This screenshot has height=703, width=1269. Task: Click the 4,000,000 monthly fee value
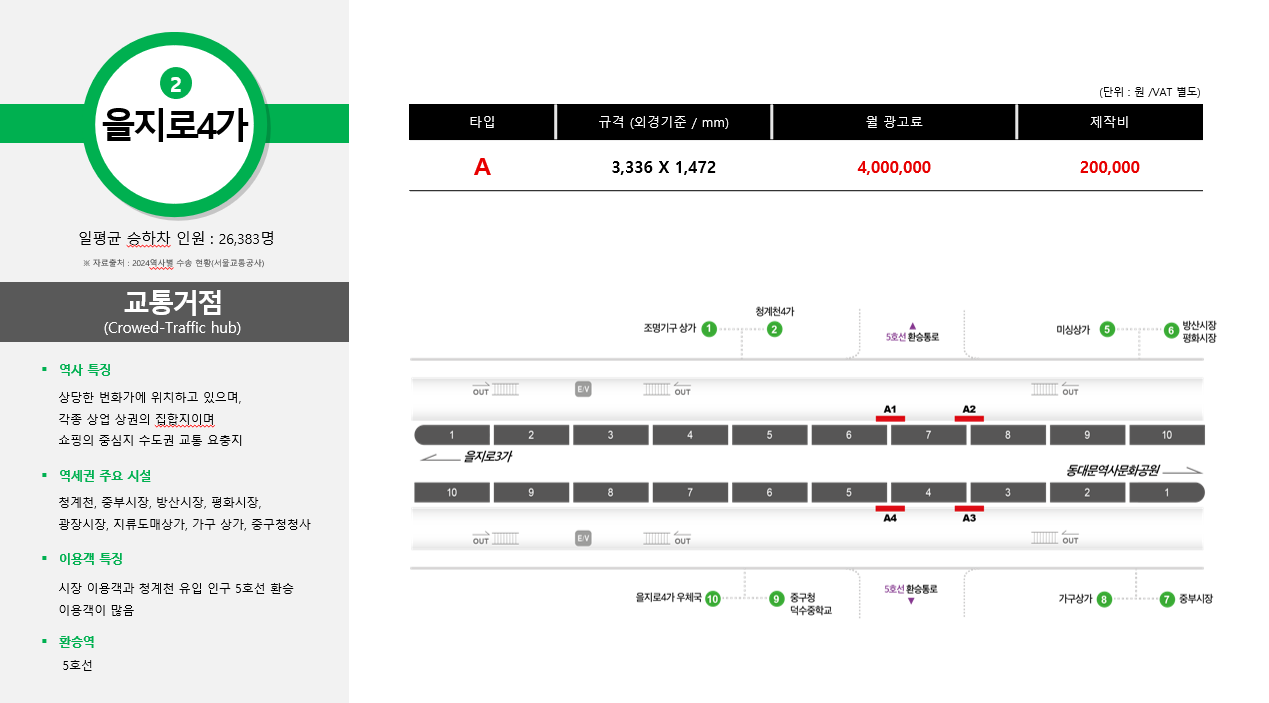(894, 167)
